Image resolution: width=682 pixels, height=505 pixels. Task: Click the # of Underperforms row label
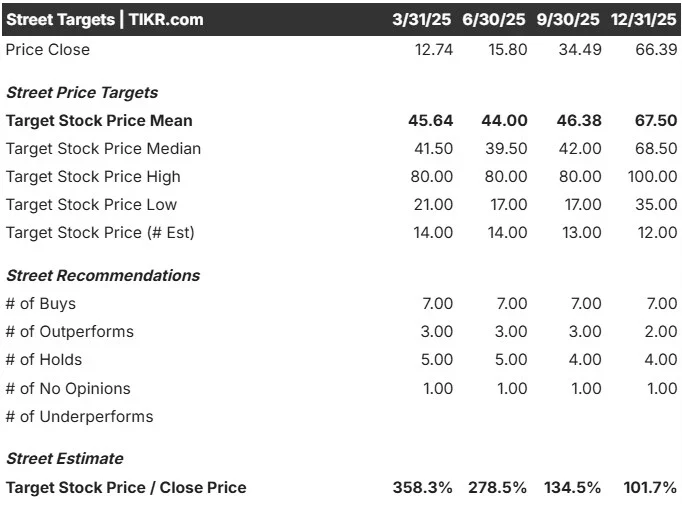coord(80,417)
